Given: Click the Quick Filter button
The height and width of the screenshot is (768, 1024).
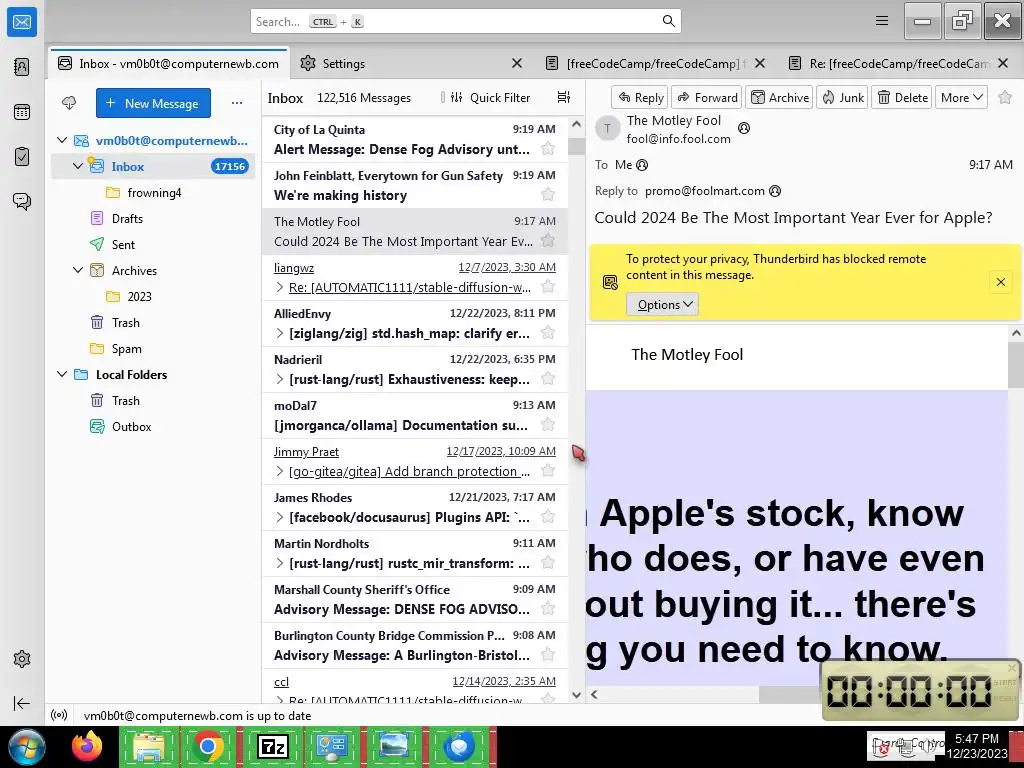Looking at the screenshot, I should pos(490,97).
